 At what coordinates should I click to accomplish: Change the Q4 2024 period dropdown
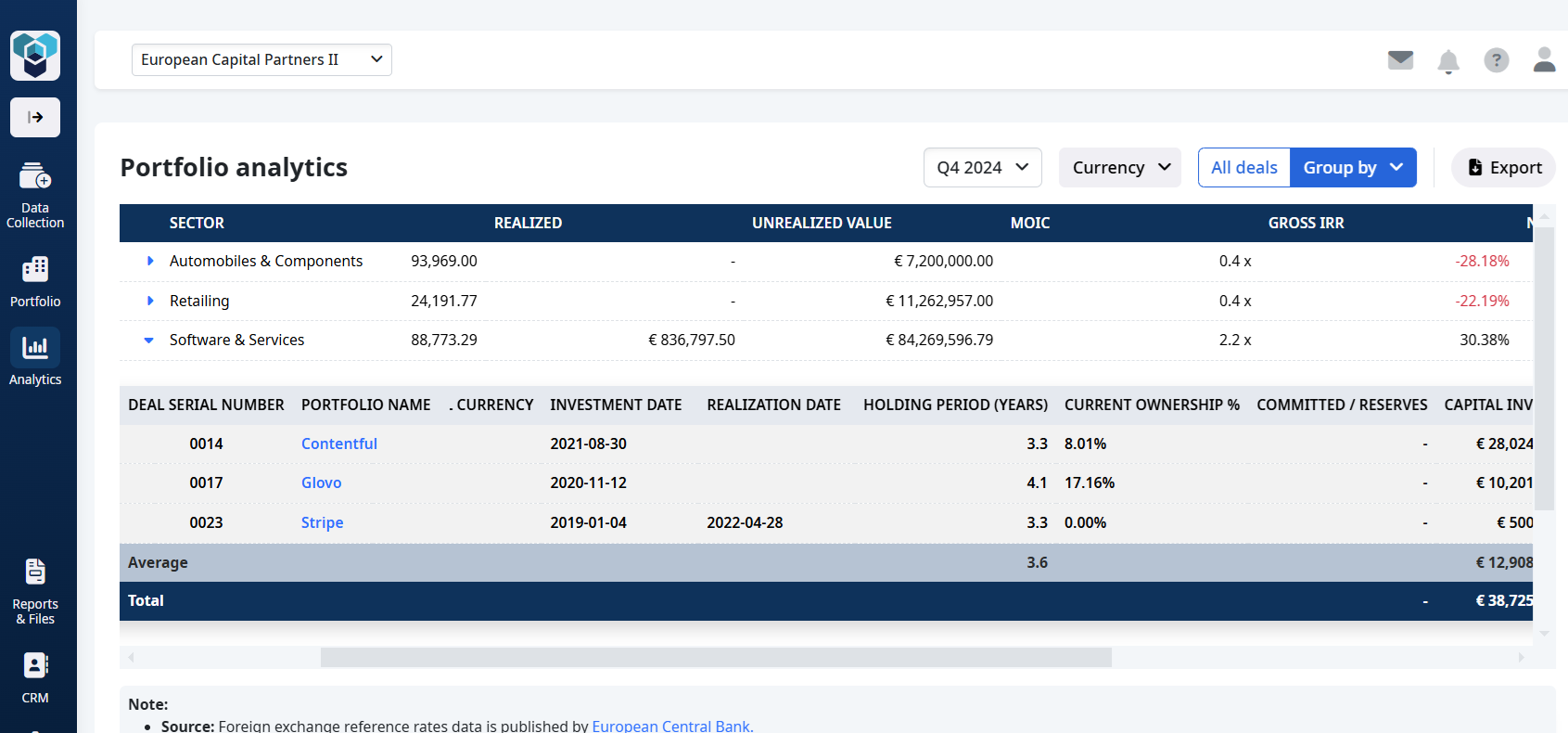coord(982,168)
